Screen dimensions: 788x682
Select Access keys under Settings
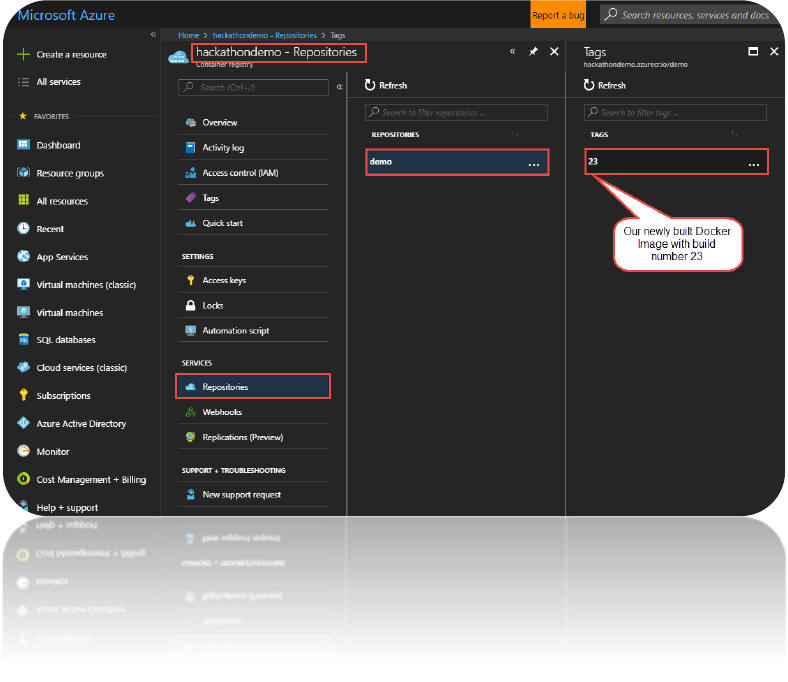click(x=253, y=280)
